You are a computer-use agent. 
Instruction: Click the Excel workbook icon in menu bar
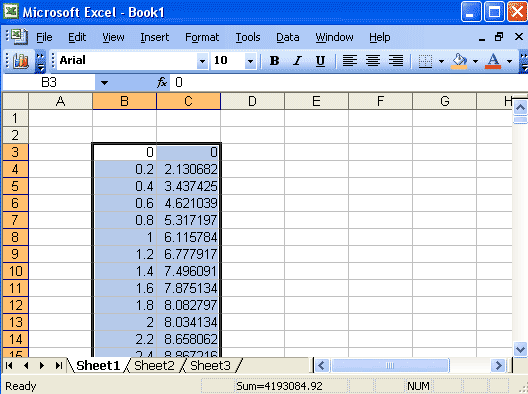tap(20, 37)
